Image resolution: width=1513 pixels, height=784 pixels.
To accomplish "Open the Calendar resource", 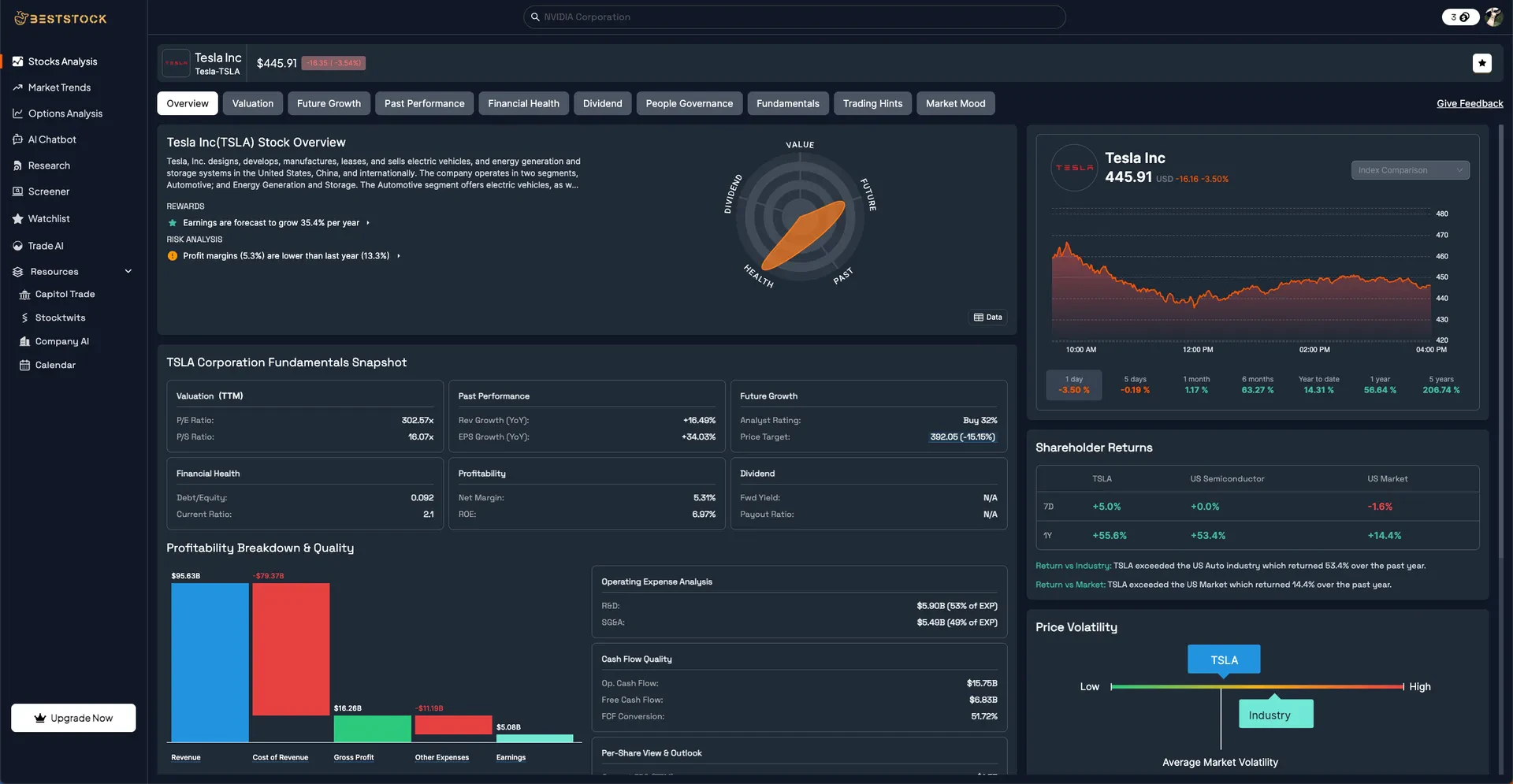I will 57,364.
